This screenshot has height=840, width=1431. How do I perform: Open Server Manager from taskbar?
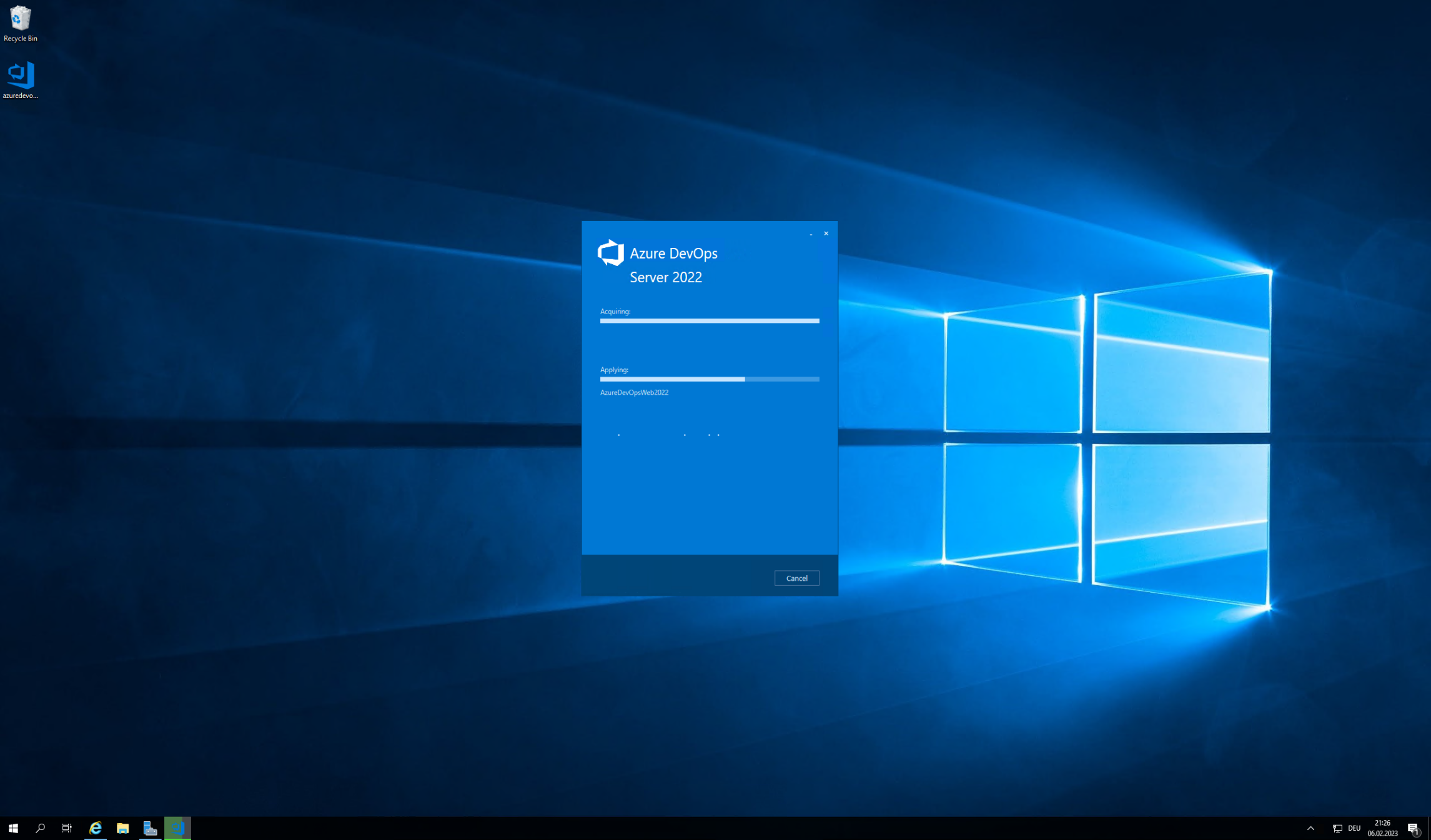(x=150, y=828)
